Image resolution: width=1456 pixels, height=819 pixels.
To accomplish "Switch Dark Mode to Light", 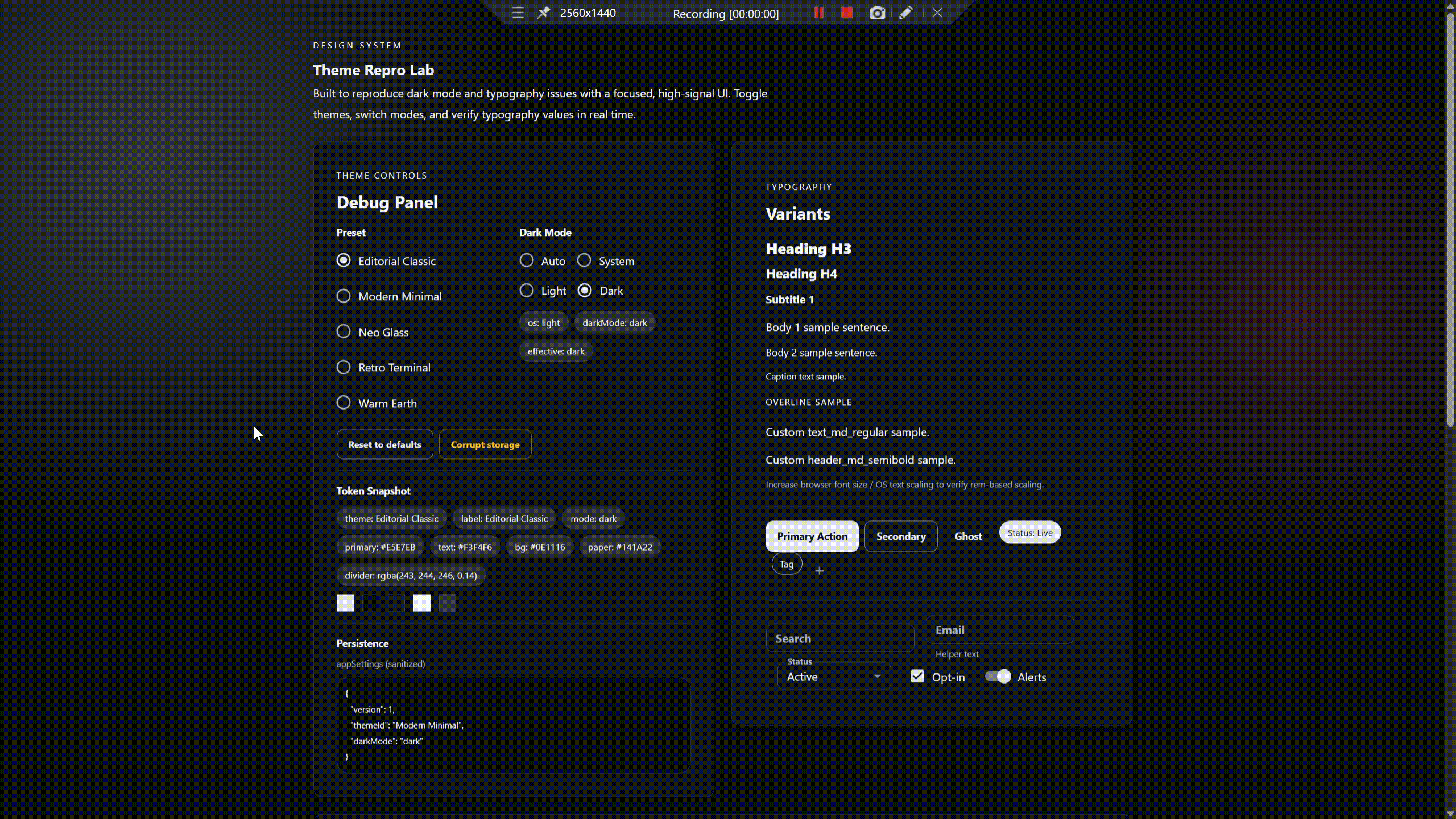I will tap(526, 290).
